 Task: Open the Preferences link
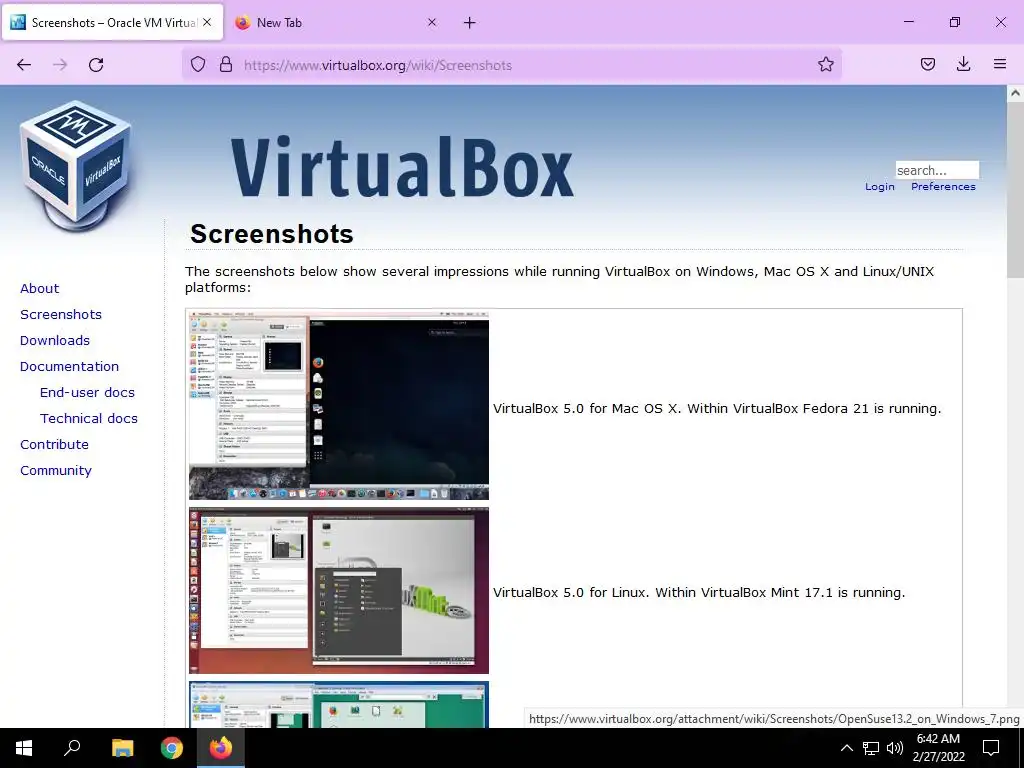[x=943, y=187]
